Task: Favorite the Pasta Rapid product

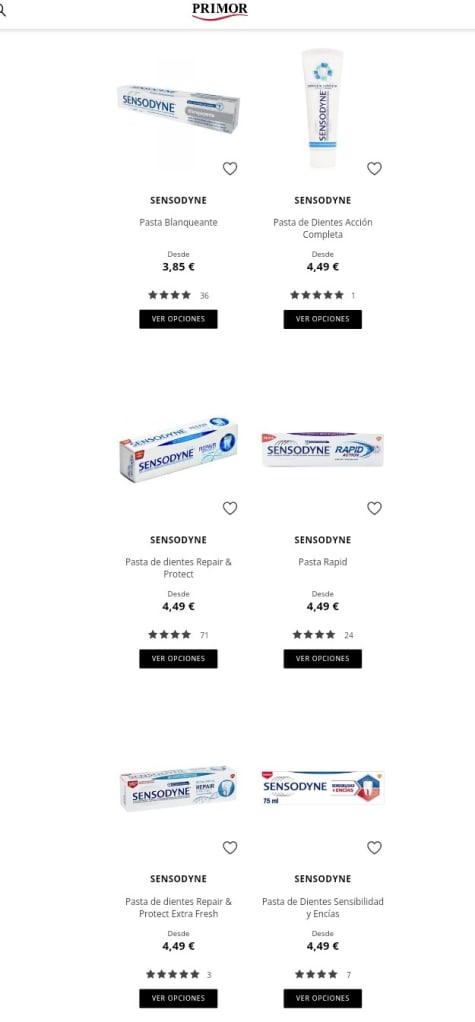Action: (x=374, y=508)
